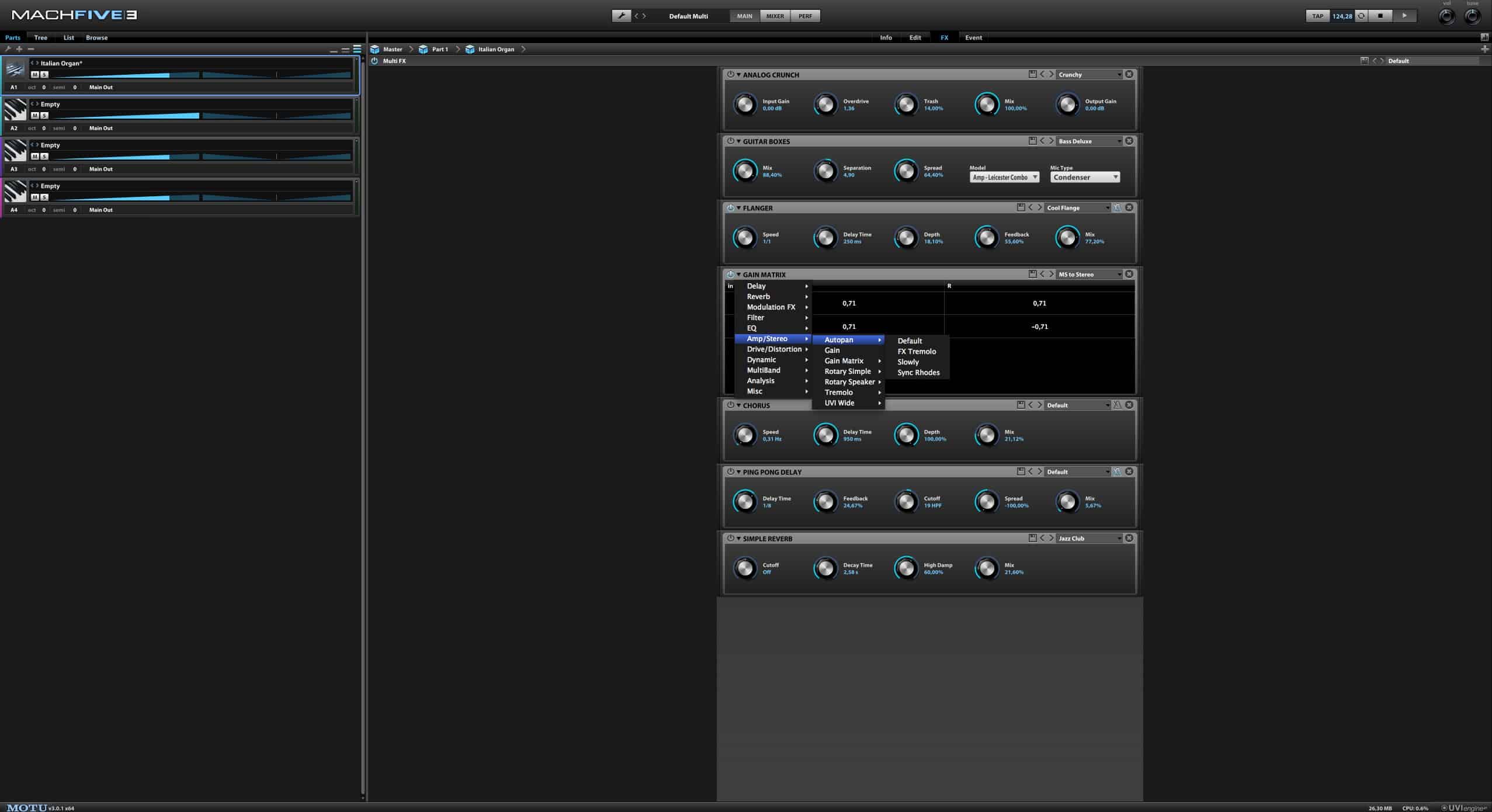Image resolution: width=1492 pixels, height=812 pixels.
Task: Open the Condenser mic type dropdown
Action: 1085,177
